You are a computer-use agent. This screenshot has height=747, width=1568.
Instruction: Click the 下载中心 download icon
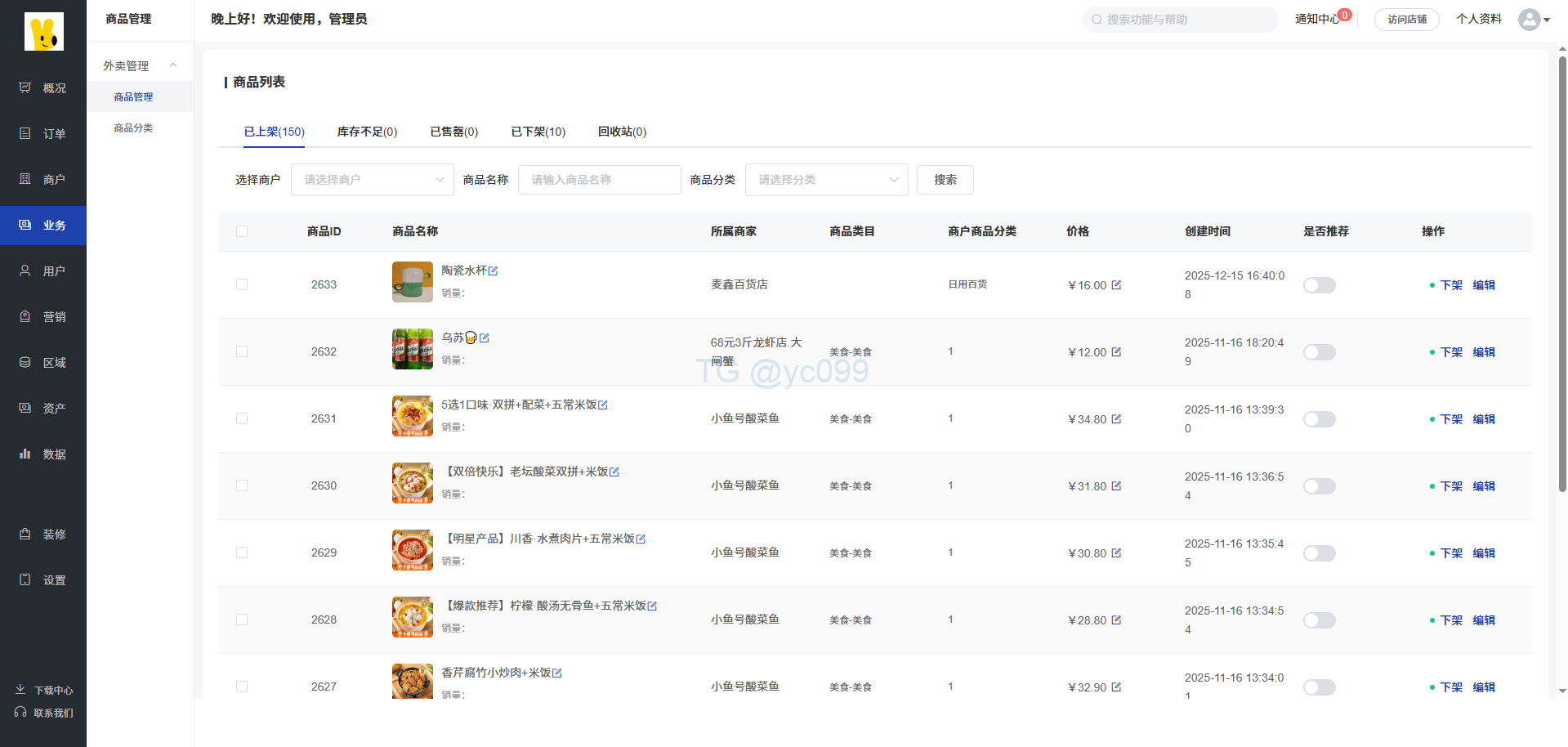pos(20,690)
